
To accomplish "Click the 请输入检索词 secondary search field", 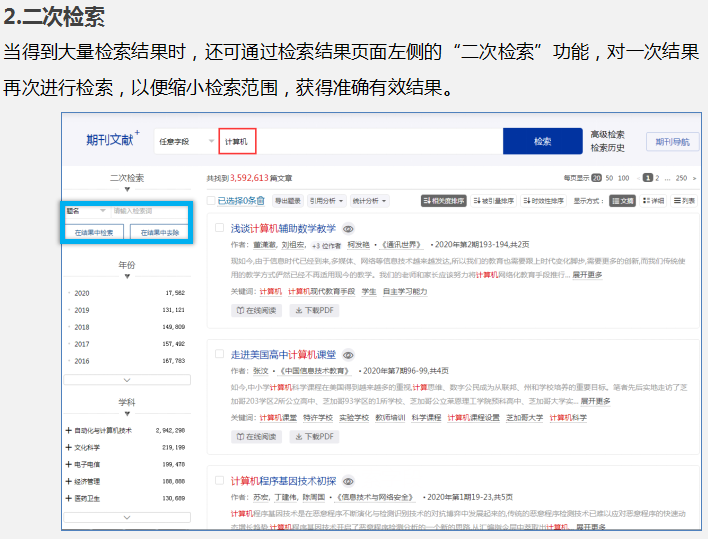I will coord(149,211).
